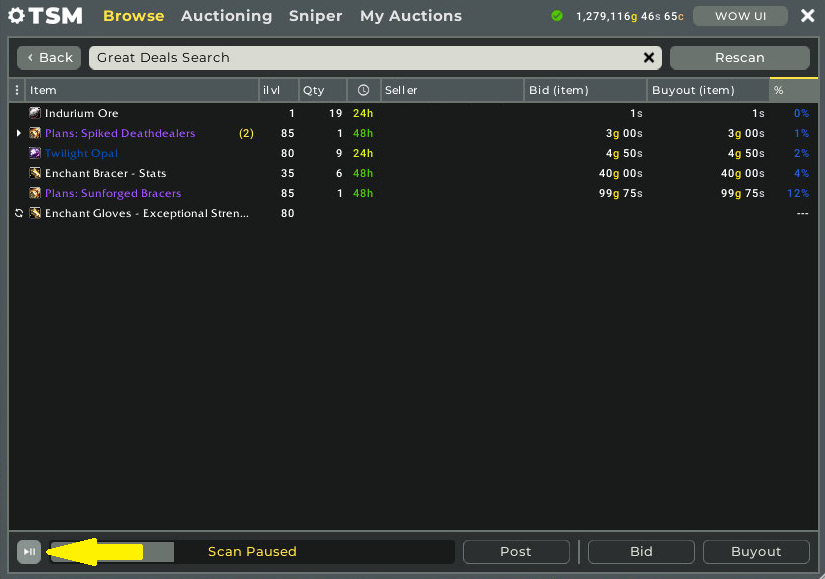Click the Plans: Sunforged Bracers icon

click(35, 193)
